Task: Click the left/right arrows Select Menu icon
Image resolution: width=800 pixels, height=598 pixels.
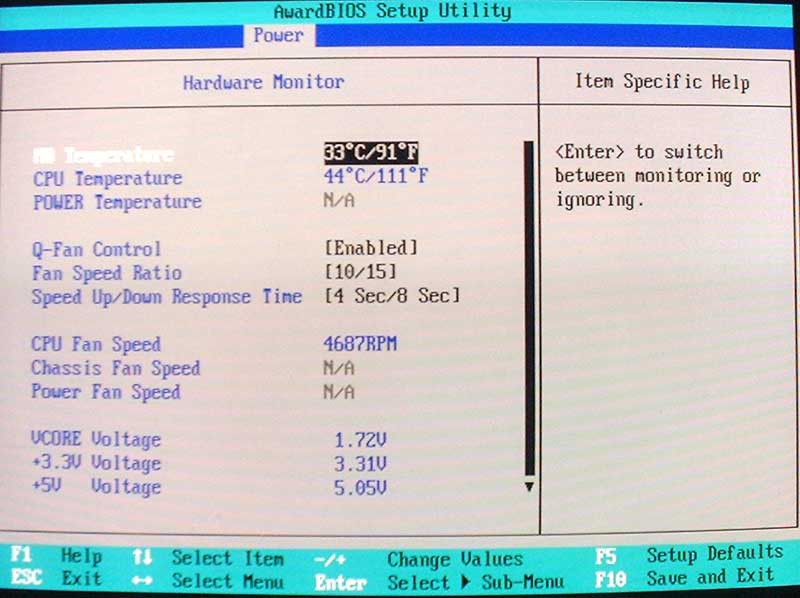Action: [x=143, y=580]
